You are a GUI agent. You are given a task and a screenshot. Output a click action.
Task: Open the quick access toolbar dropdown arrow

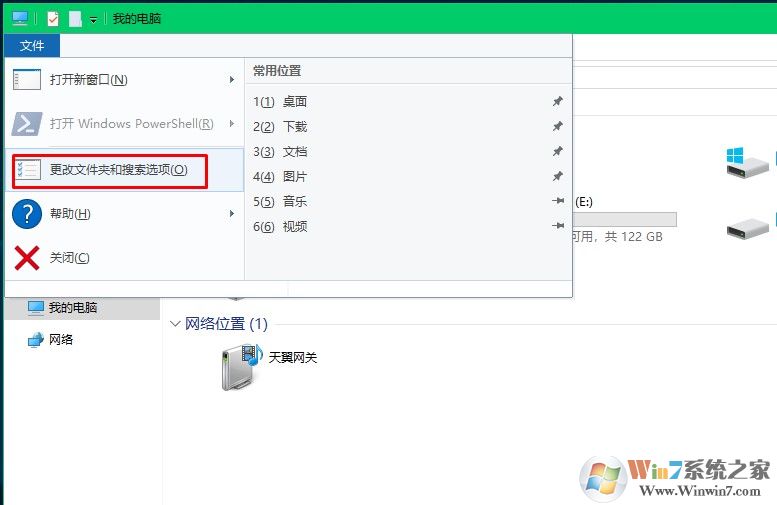[x=93, y=19]
